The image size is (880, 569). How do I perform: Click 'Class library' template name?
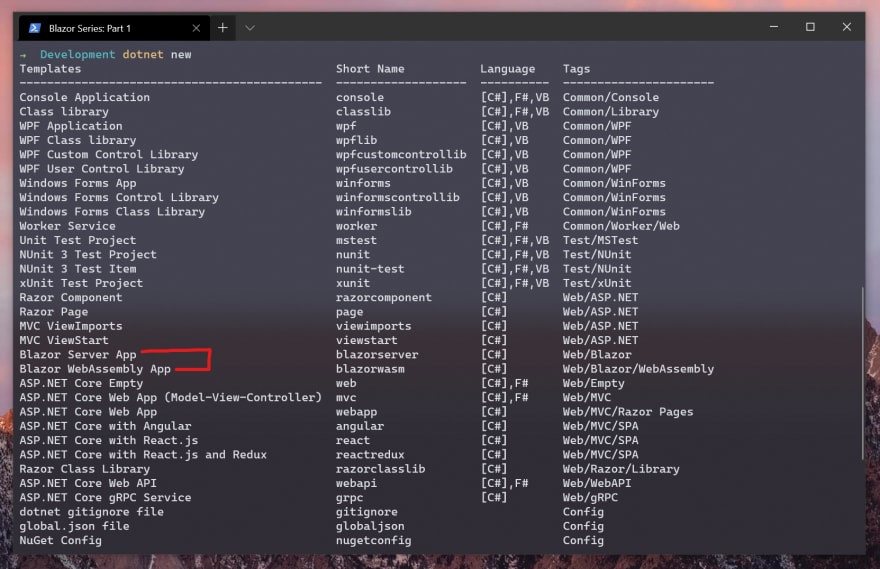pos(64,112)
